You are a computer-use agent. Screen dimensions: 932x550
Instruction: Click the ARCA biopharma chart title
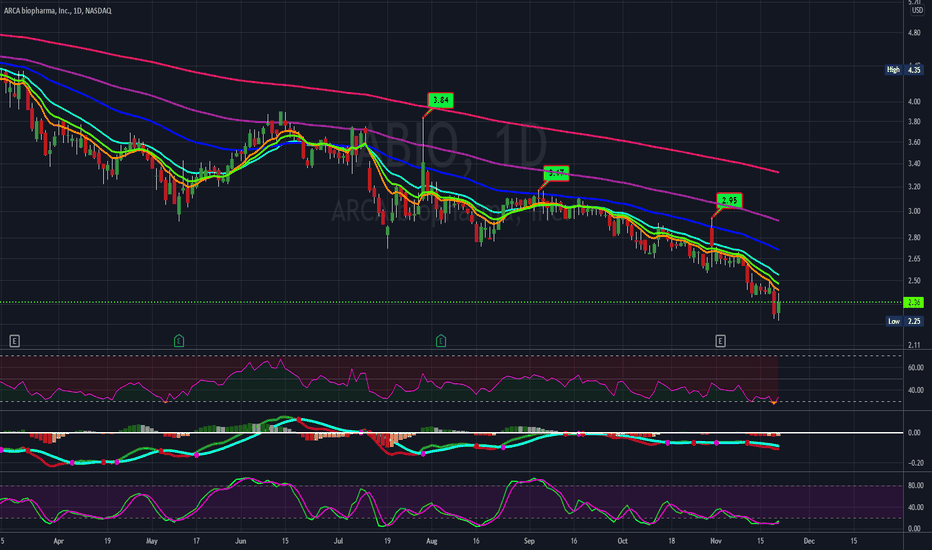(58, 11)
